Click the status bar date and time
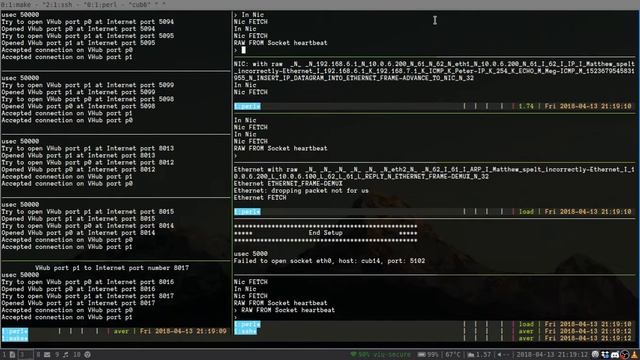640x360 pixels. [552, 355]
